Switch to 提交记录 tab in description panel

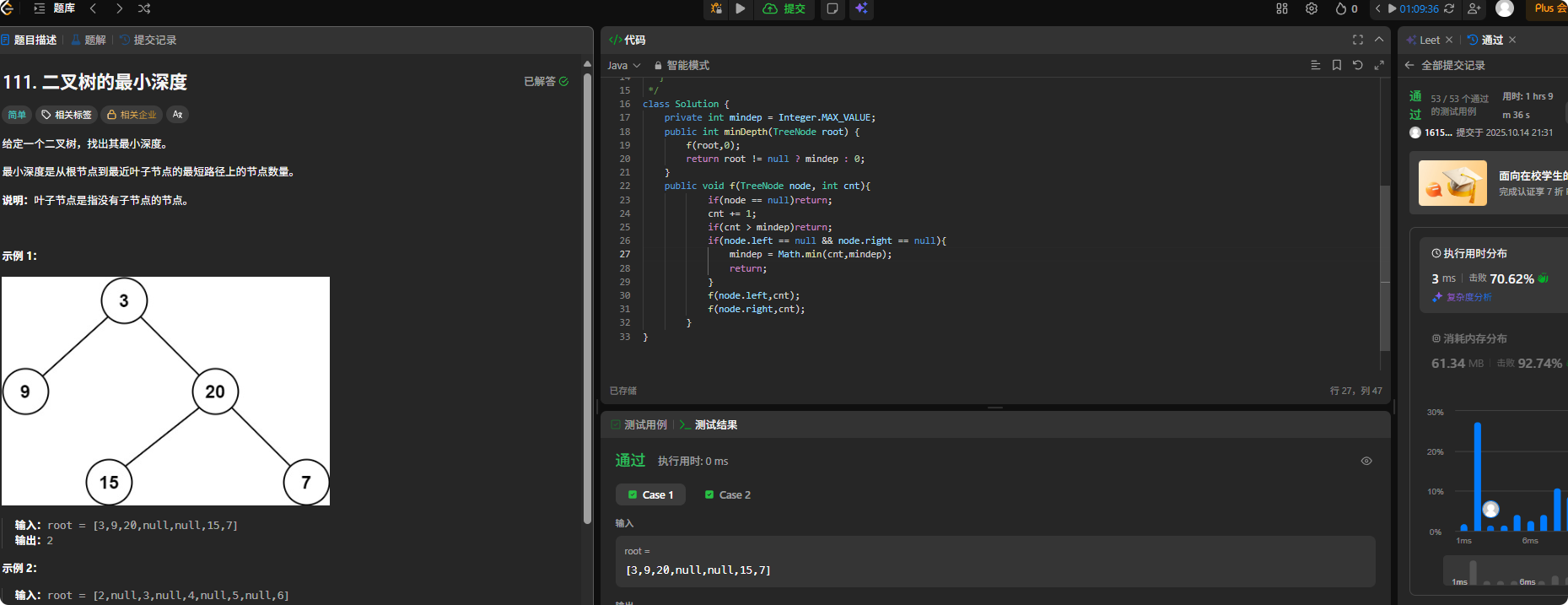[x=148, y=40]
